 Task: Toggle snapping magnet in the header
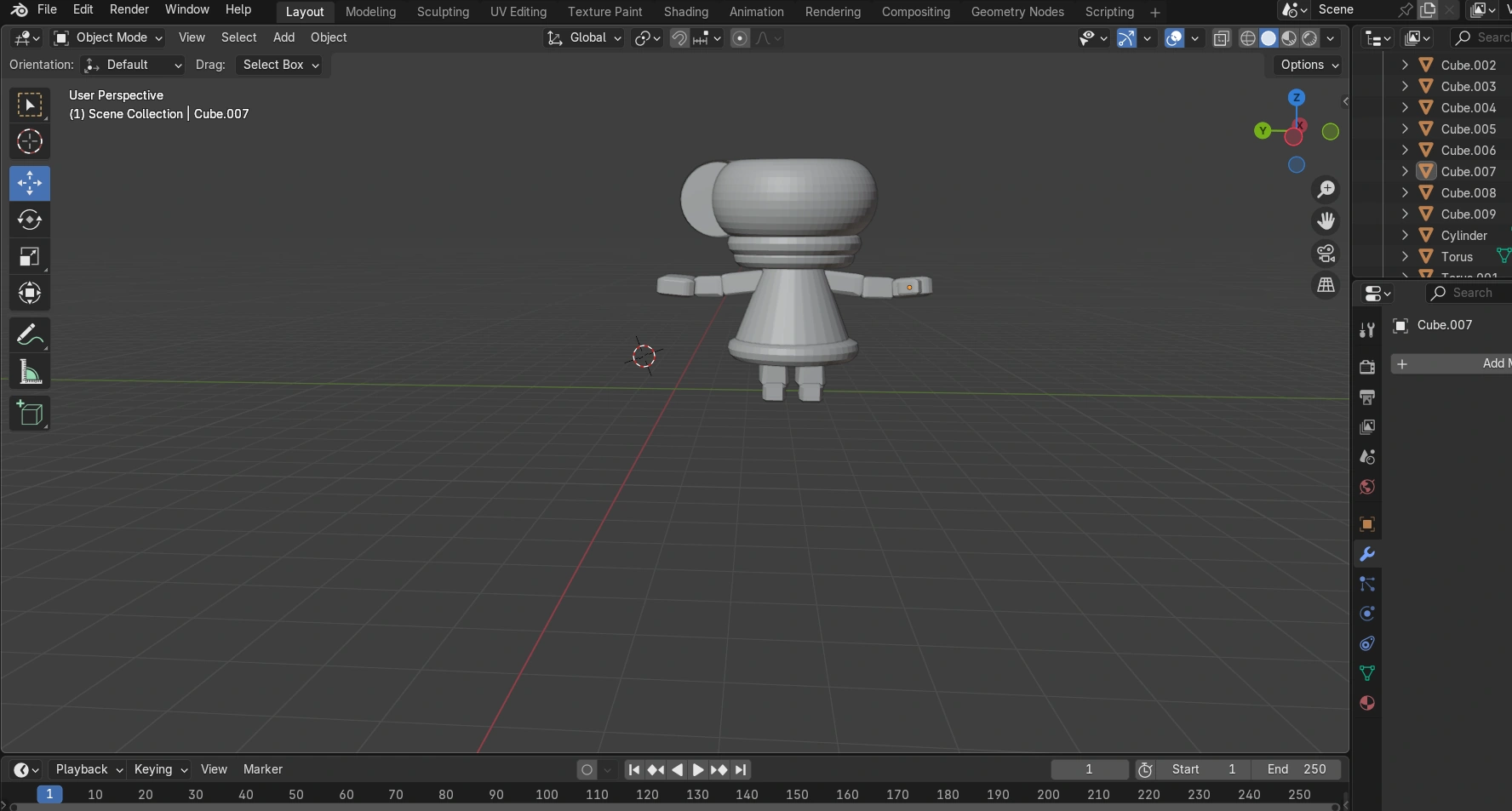[x=679, y=38]
